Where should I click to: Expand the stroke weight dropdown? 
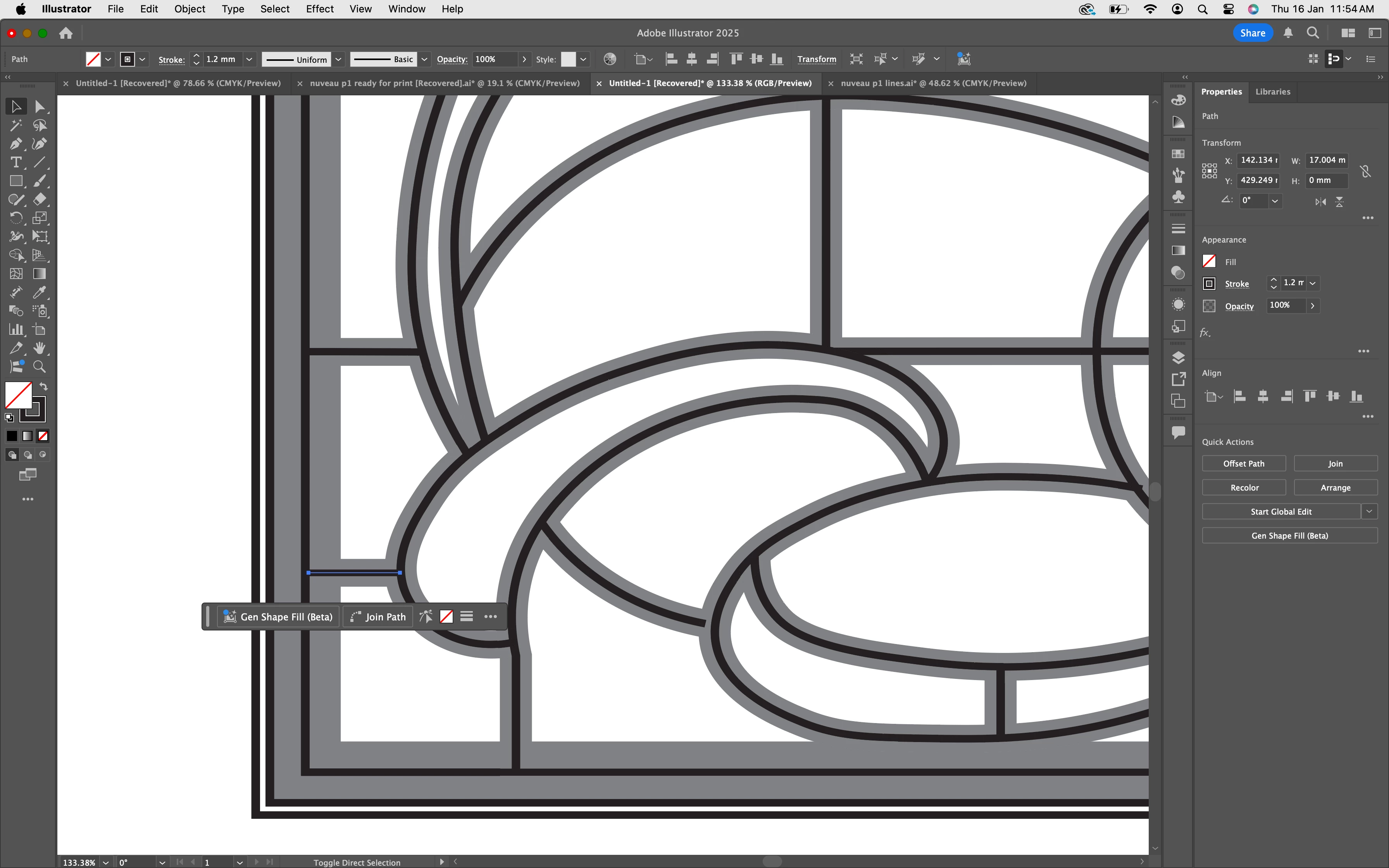(249, 59)
